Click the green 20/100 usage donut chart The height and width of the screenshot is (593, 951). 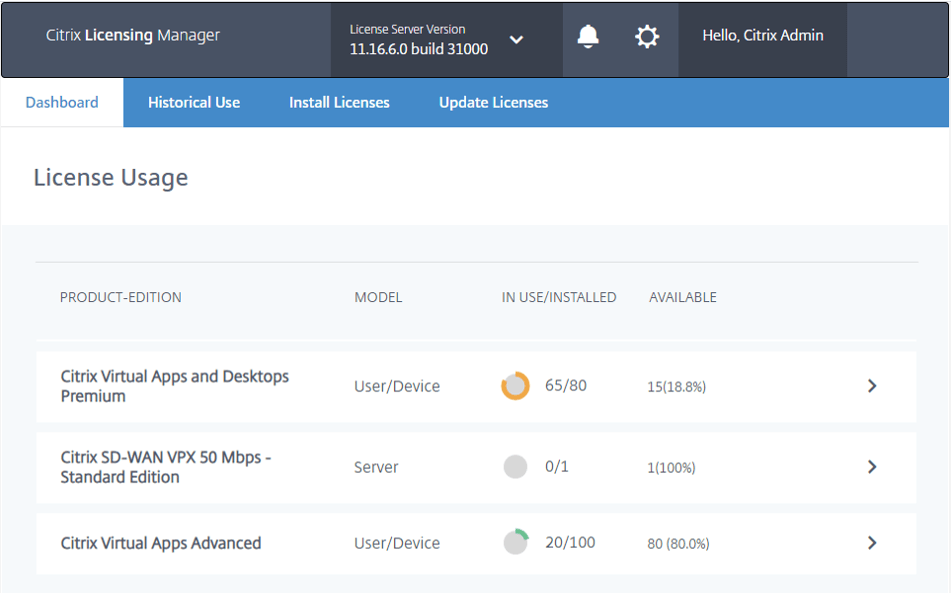click(516, 542)
